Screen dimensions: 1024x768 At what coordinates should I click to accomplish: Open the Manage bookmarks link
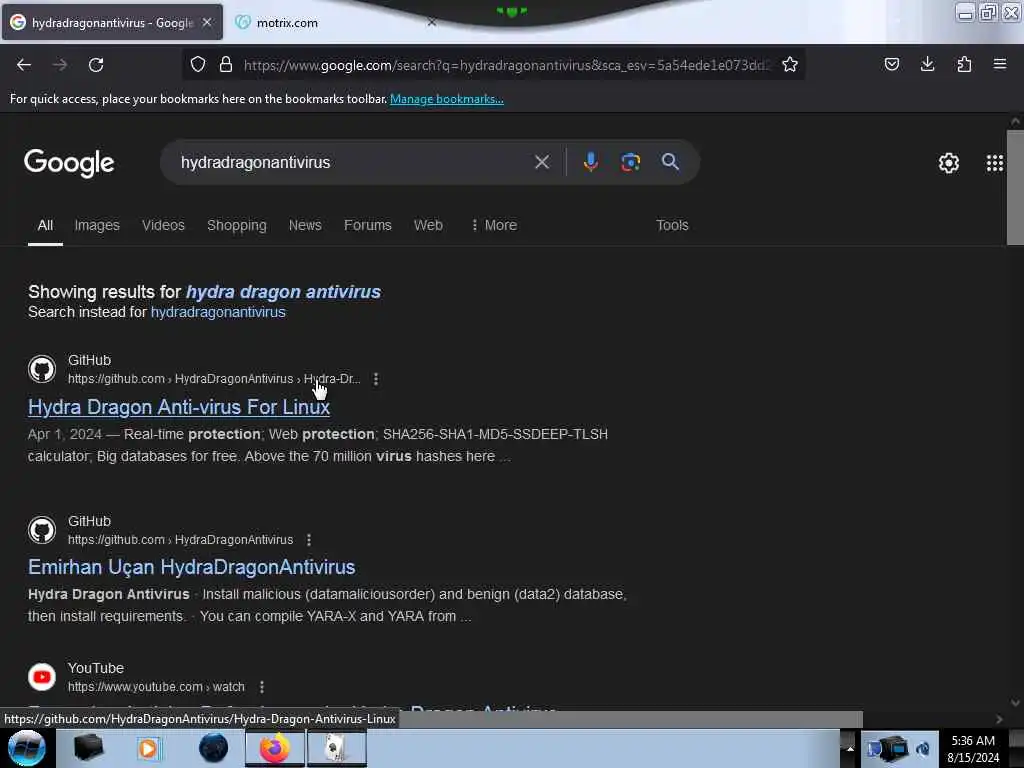[447, 99]
